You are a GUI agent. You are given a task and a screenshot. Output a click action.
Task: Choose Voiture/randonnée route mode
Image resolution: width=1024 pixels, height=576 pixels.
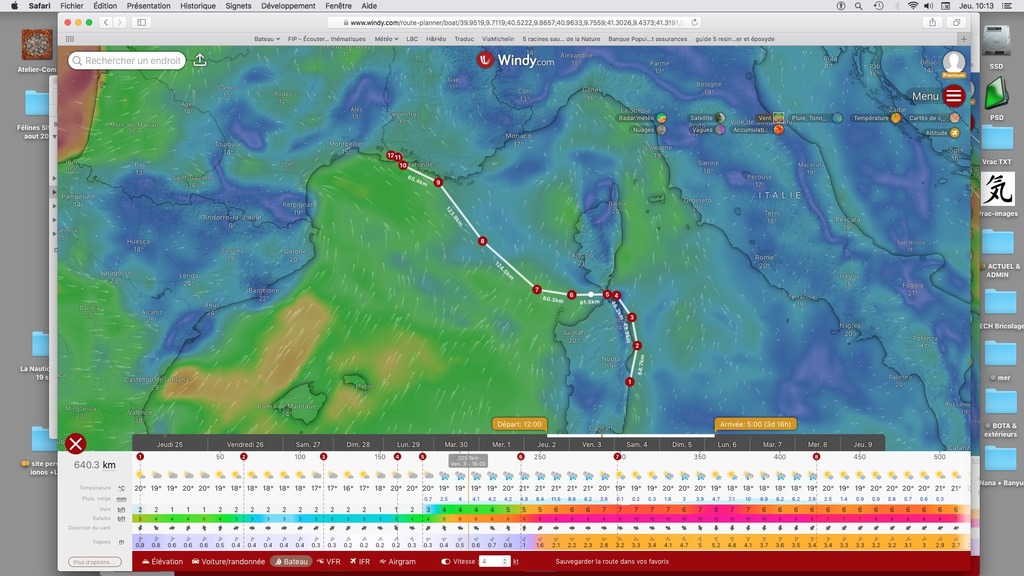[227, 562]
